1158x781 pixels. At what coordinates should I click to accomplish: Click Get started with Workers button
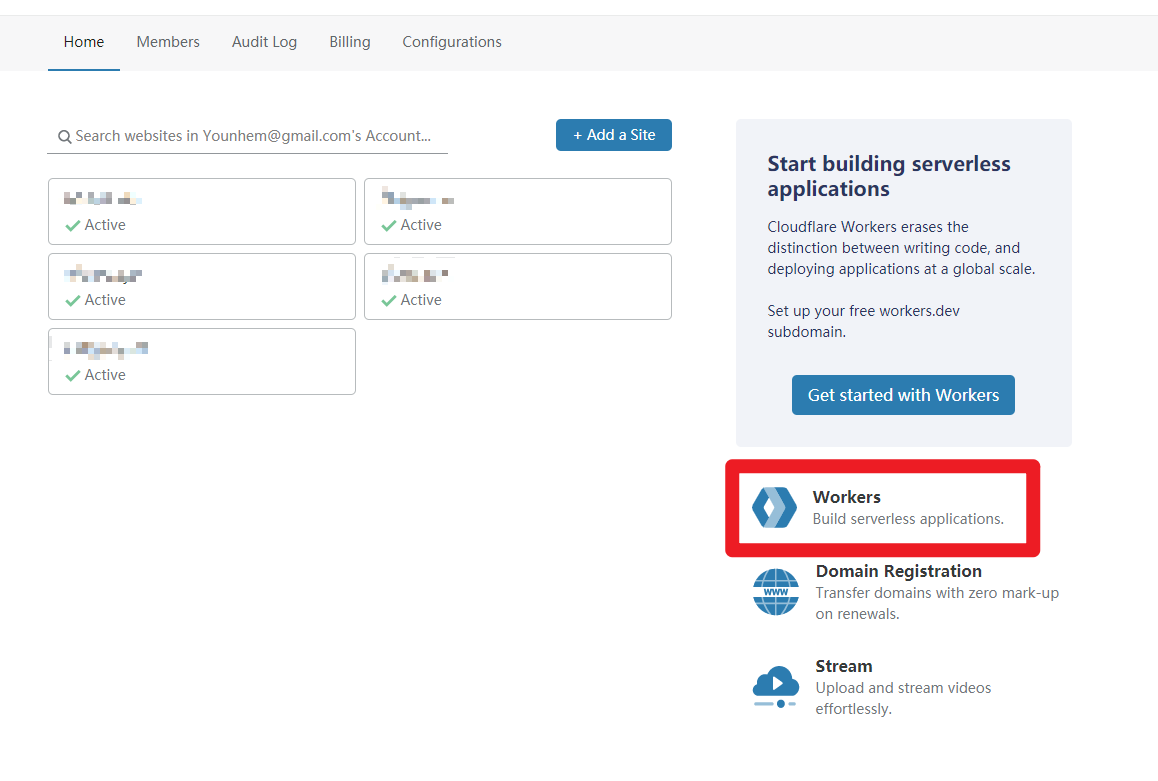(x=903, y=395)
